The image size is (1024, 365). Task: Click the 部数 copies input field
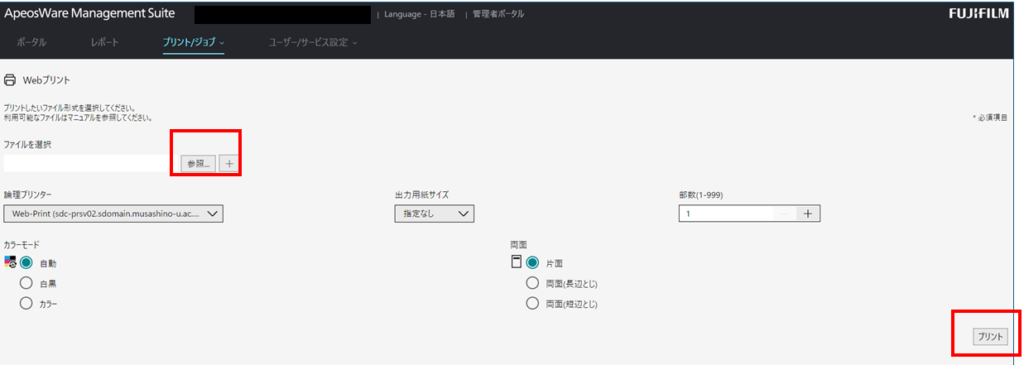[x=726, y=214]
